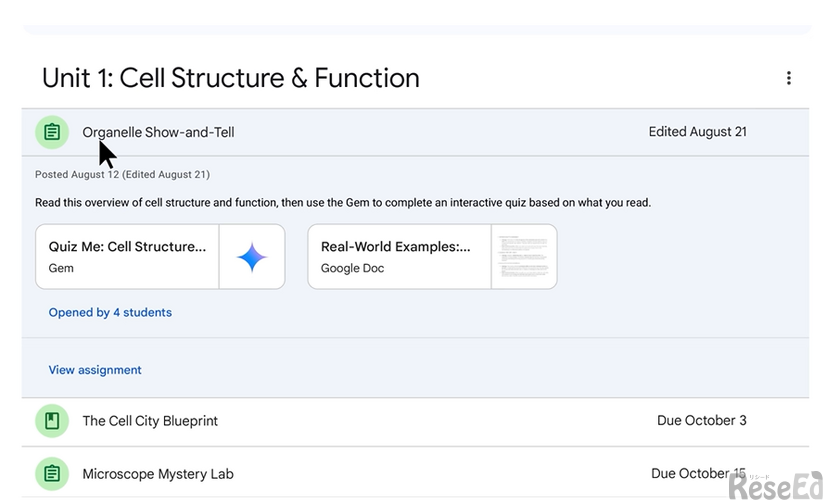
Task: Click the Unit 1: Cell Structure & Function heading
Action: click(231, 78)
